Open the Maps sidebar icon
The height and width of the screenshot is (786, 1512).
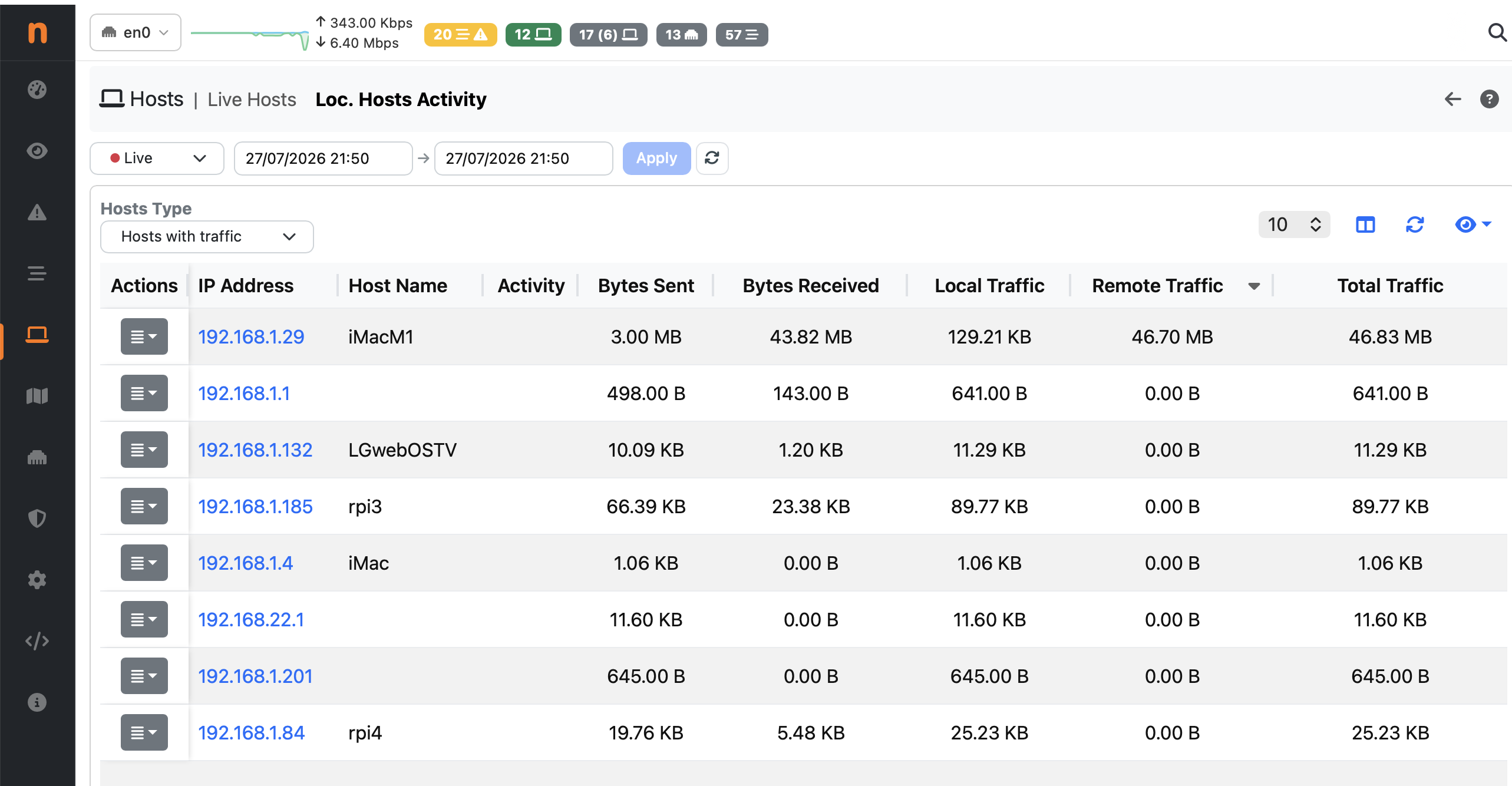coord(37,396)
